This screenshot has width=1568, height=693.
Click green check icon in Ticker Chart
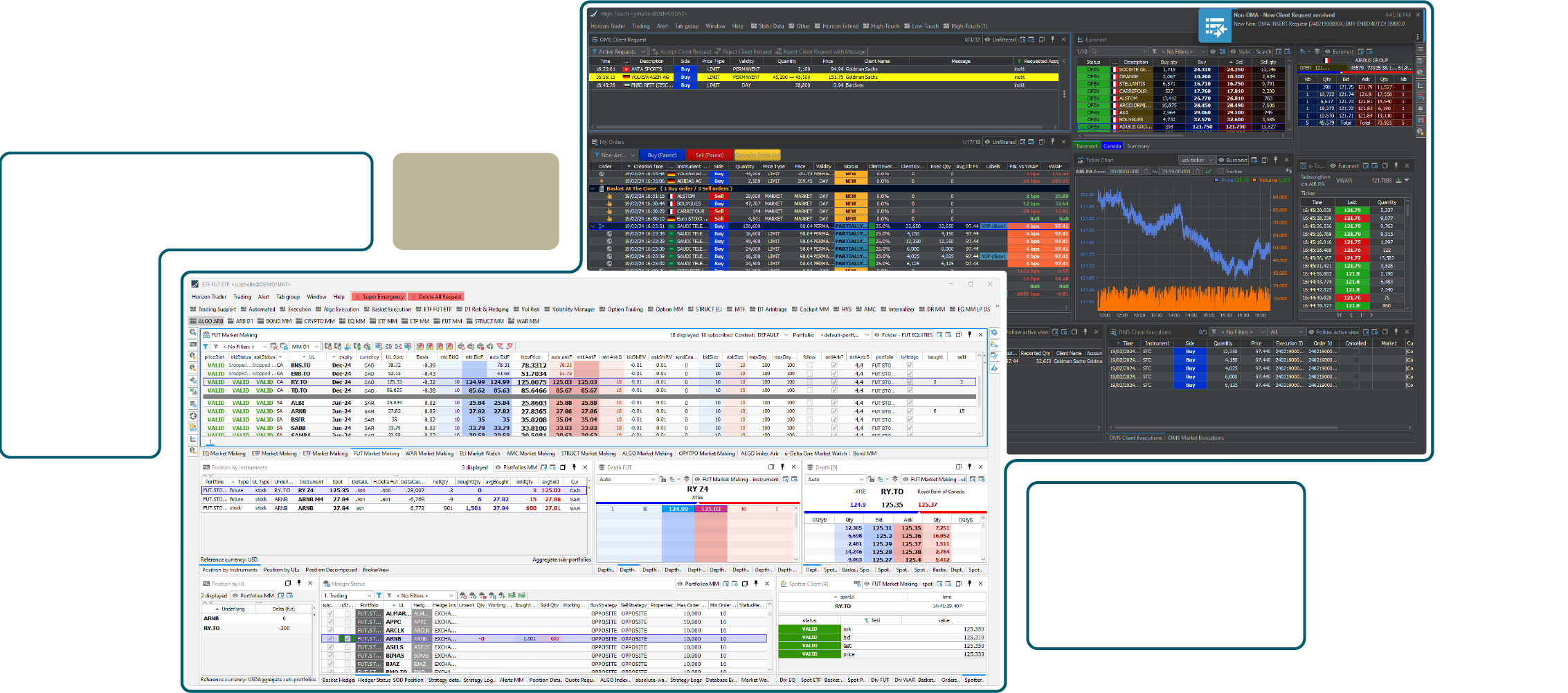[1209, 171]
